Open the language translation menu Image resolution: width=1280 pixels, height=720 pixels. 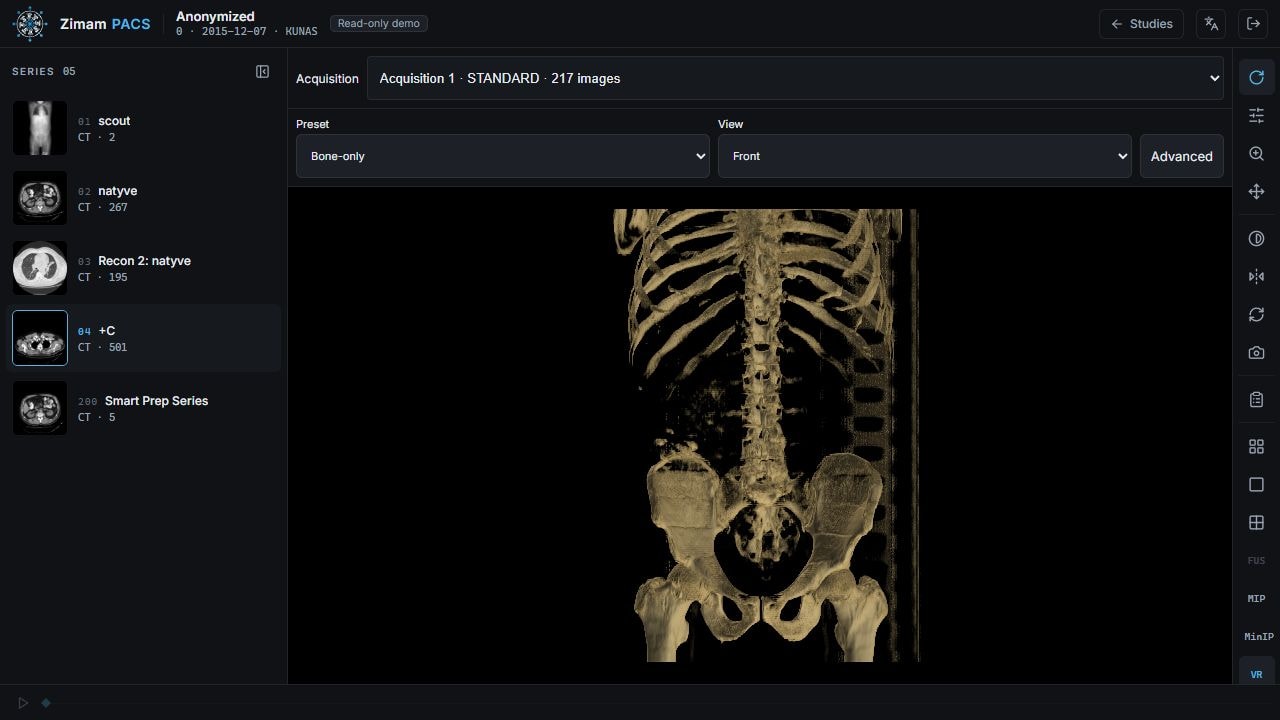(x=1211, y=24)
